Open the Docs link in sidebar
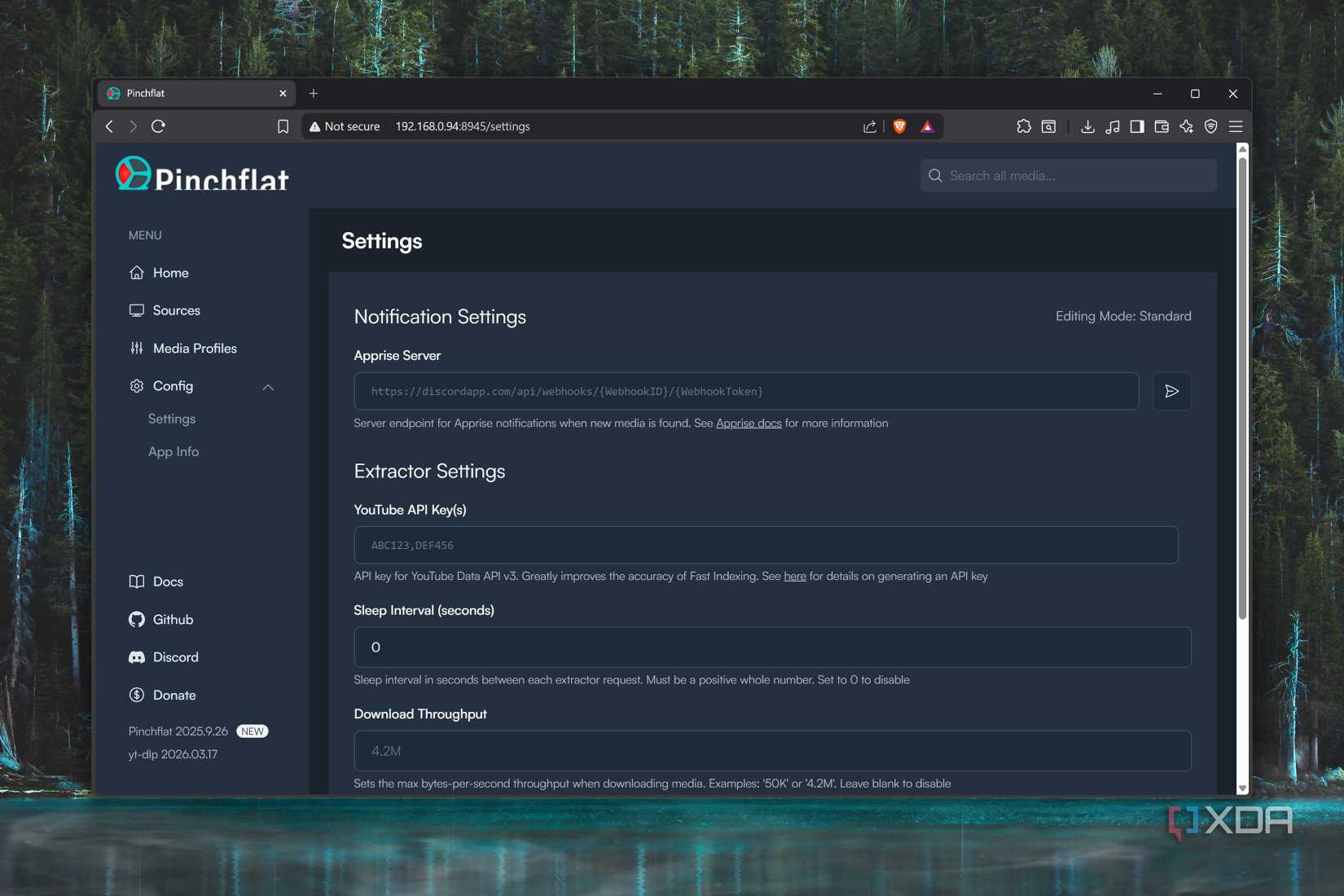Image resolution: width=1344 pixels, height=896 pixels. tap(156, 582)
